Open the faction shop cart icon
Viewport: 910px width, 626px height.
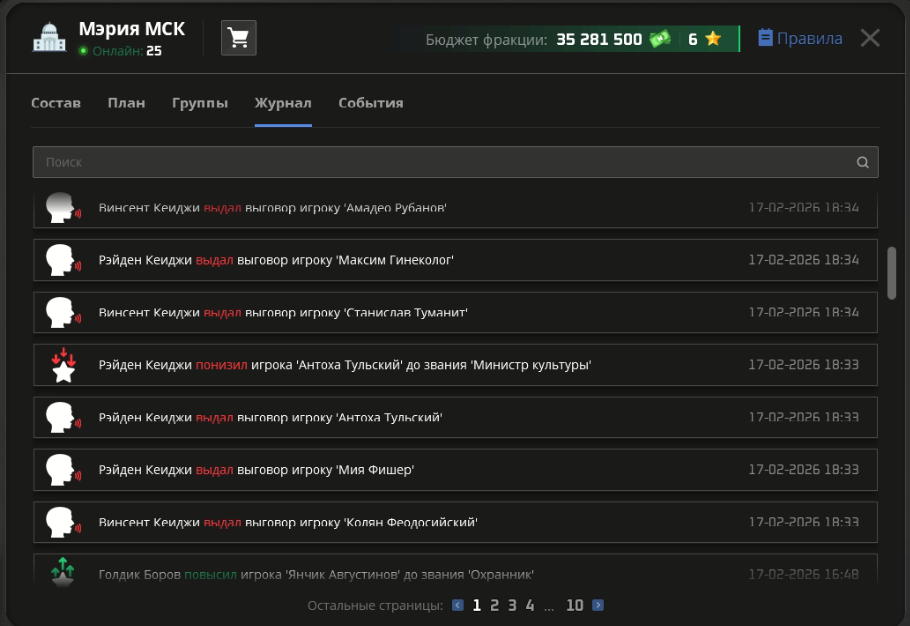tap(238, 39)
